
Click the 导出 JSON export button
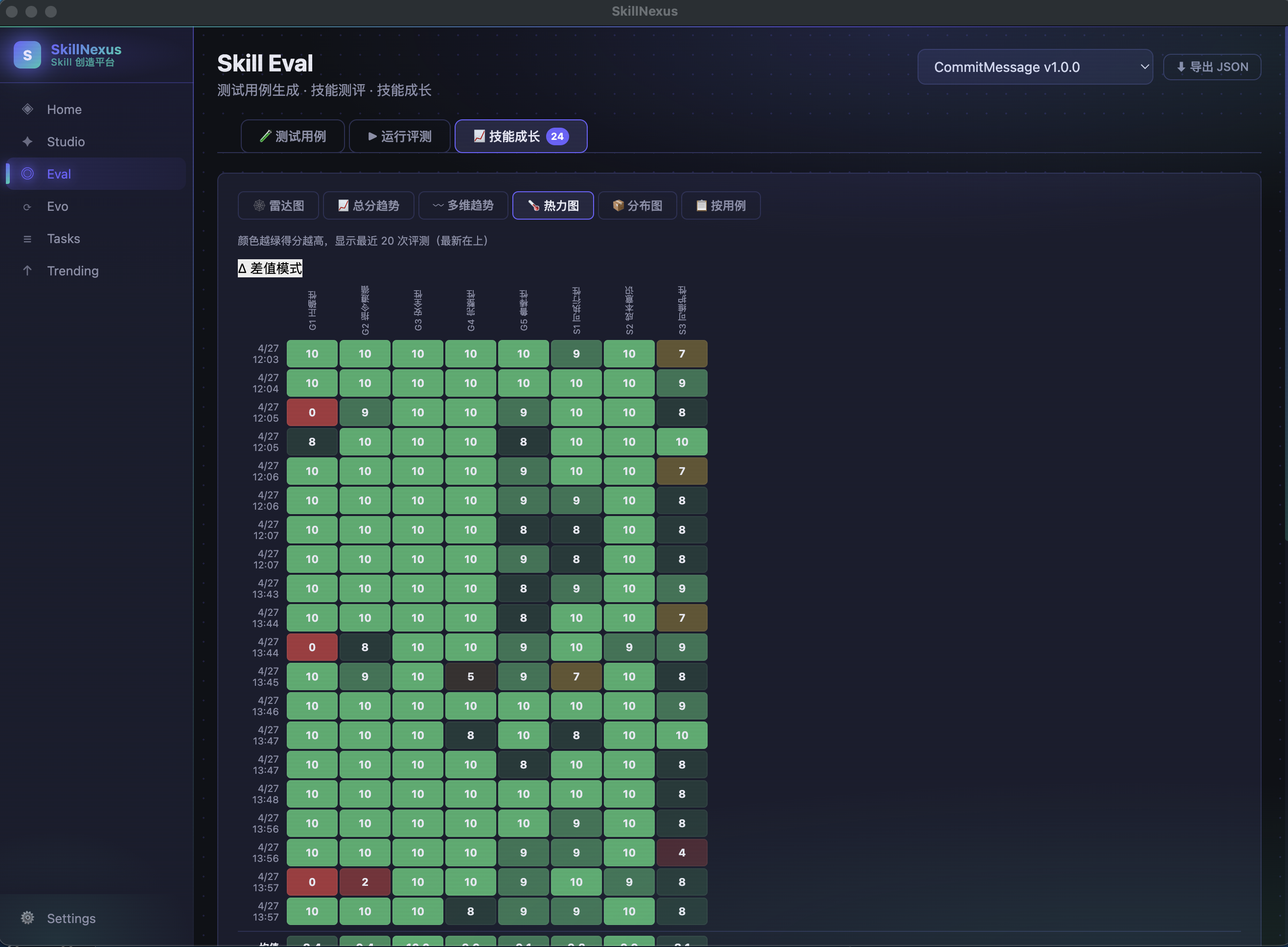[x=1212, y=67]
